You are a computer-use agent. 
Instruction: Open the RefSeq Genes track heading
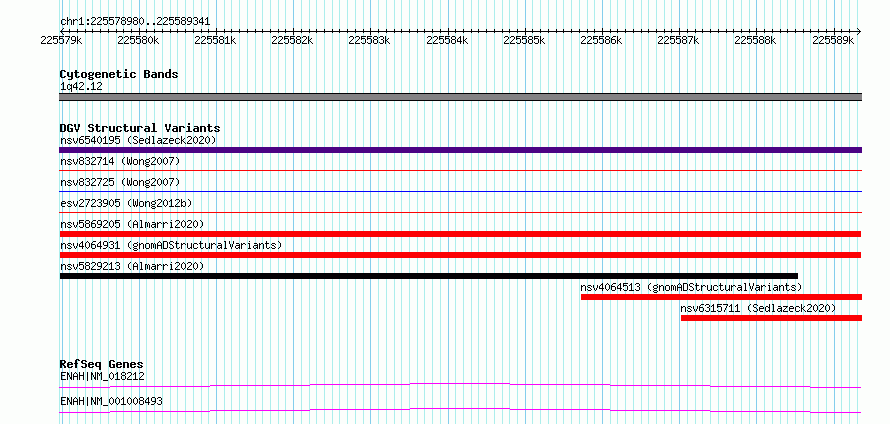(101, 364)
